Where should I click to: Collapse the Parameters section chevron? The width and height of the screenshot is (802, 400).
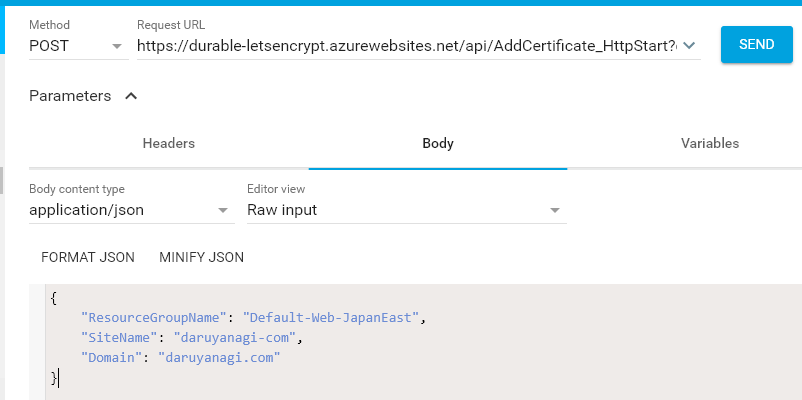(131, 96)
